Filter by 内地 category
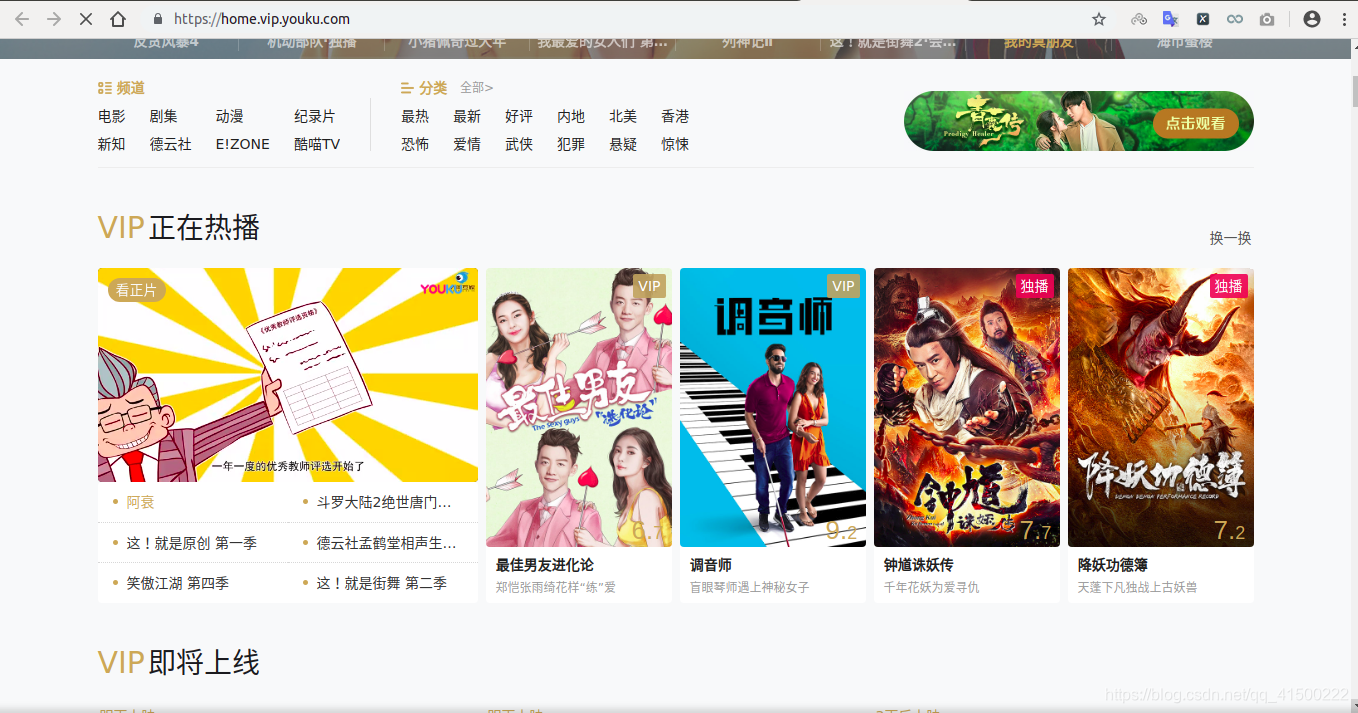The width and height of the screenshot is (1358, 713). (x=571, y=116)
